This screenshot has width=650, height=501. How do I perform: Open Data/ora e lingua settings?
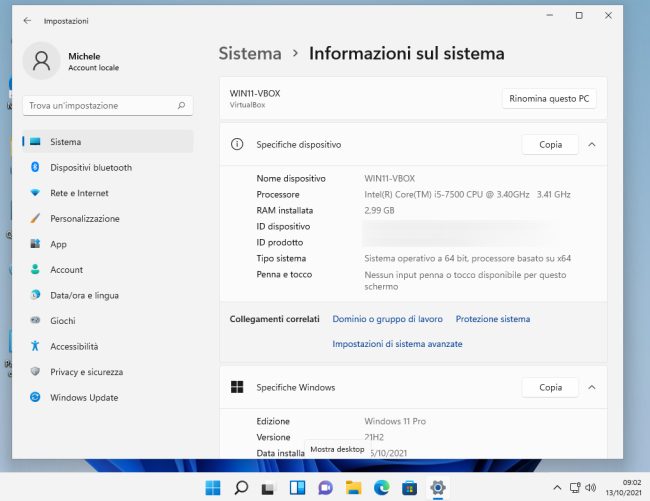(108, 295)
